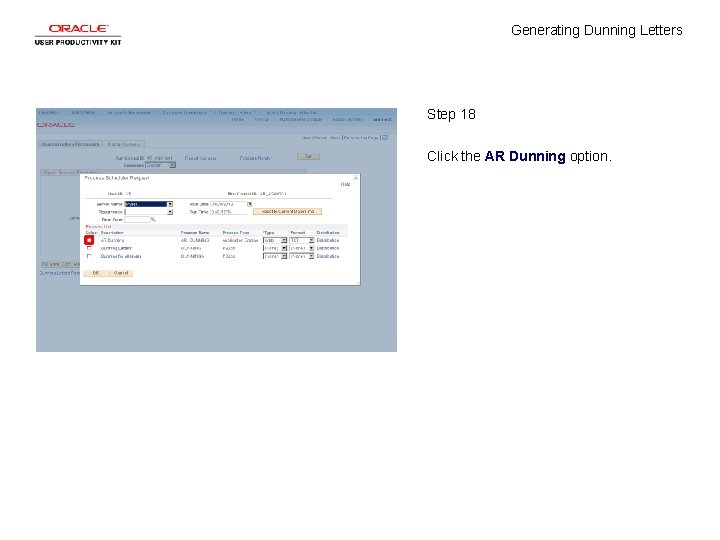Open the Run Date calendar picker icon
The width and height of the screenshot is (720, 540).
(x=250, y=204)
